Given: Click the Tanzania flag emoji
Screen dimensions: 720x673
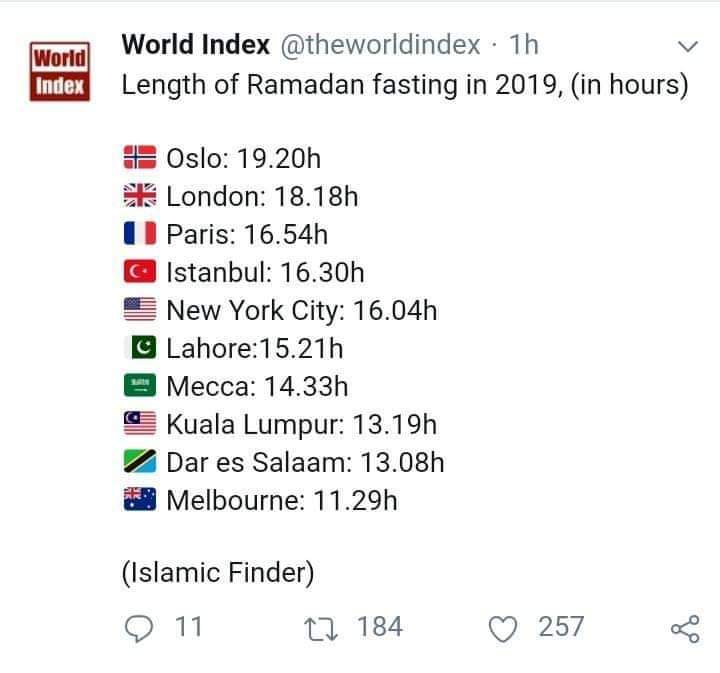Looking at the screenshot, I should (x=140, y=461).
